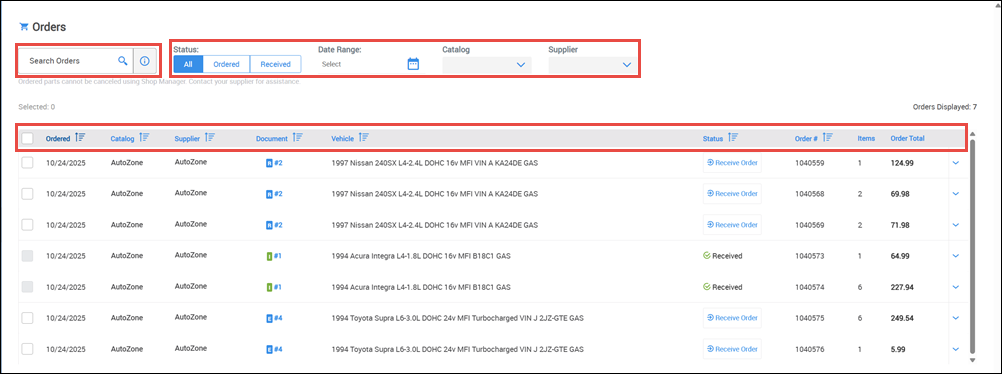
Task: Click order total 227.94
Action: coord(902,287)
